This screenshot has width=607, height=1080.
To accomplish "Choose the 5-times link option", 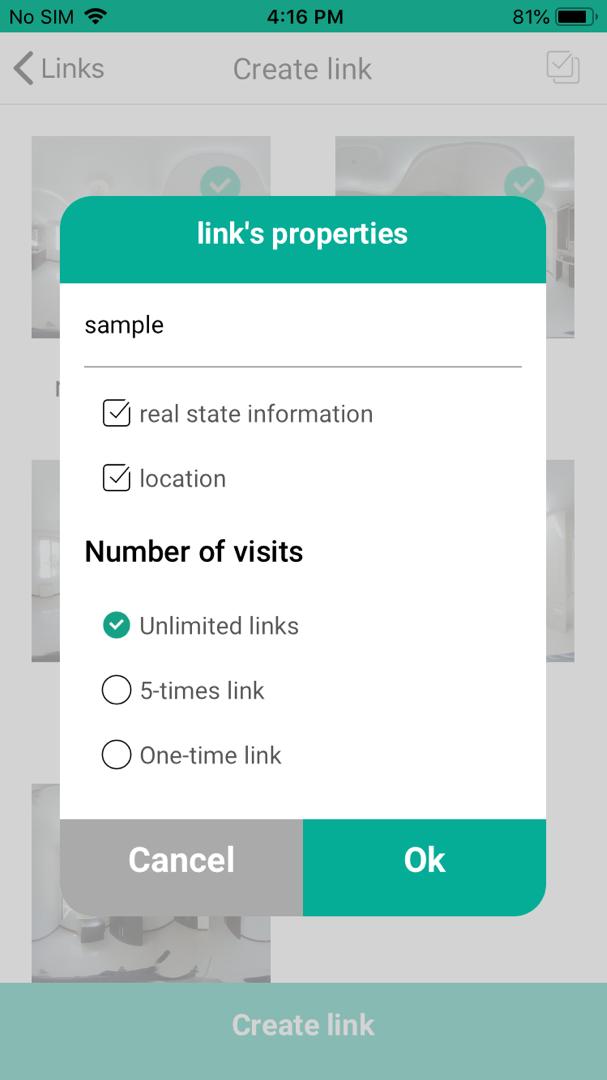I will click(x=117, y=691).
